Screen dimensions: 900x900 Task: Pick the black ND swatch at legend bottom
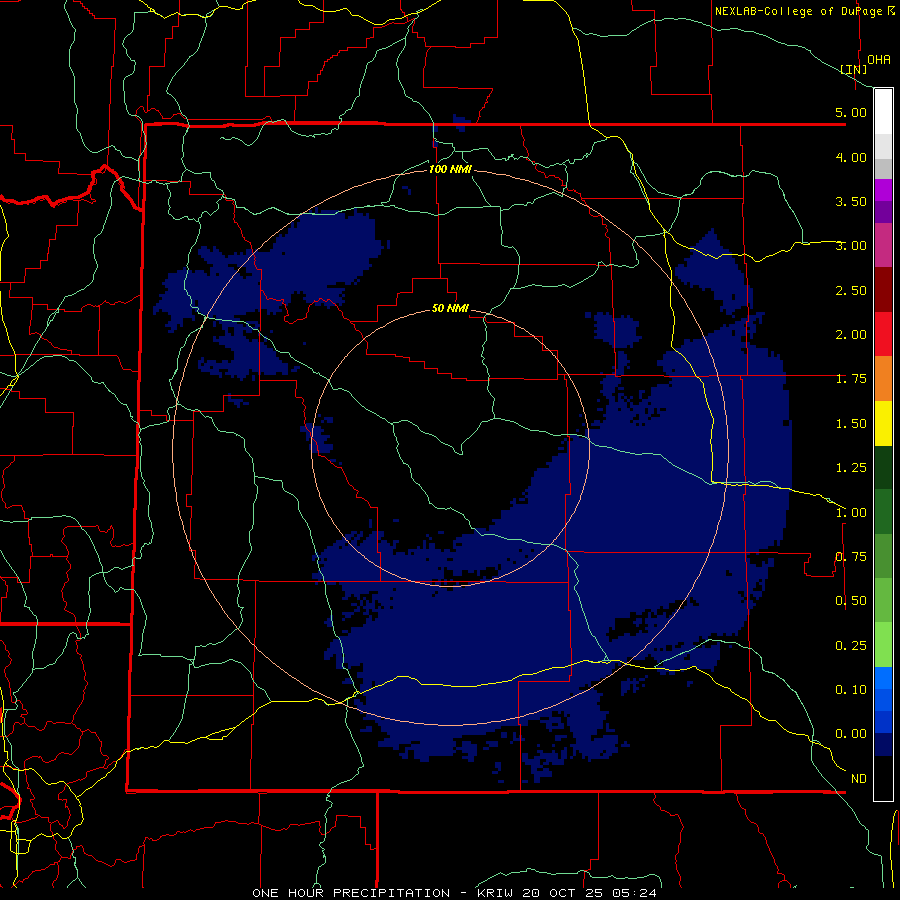tap(883, 778)
